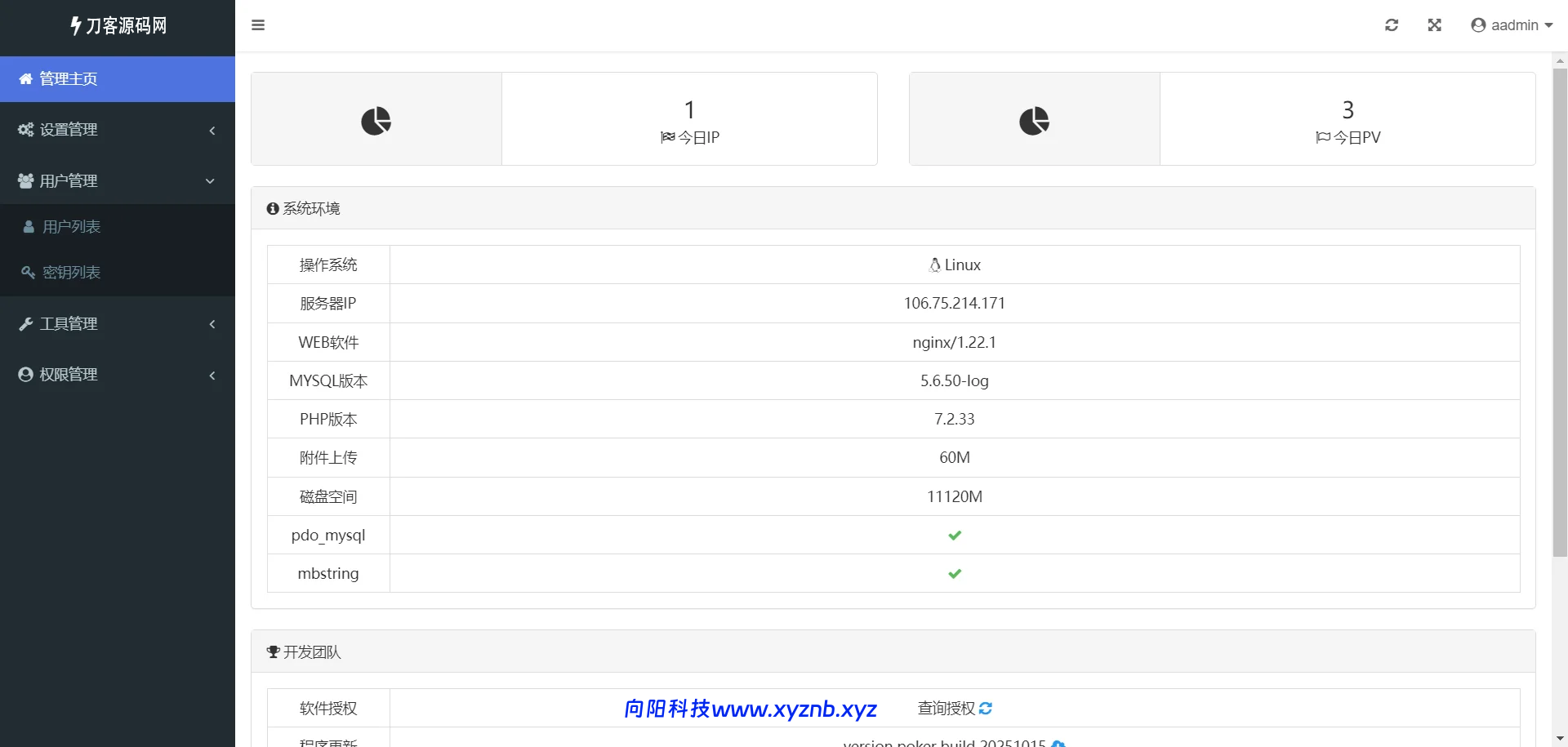Click the page vertical scrollbar thumb
The image size is (1568, 747).
point(1560,310)
